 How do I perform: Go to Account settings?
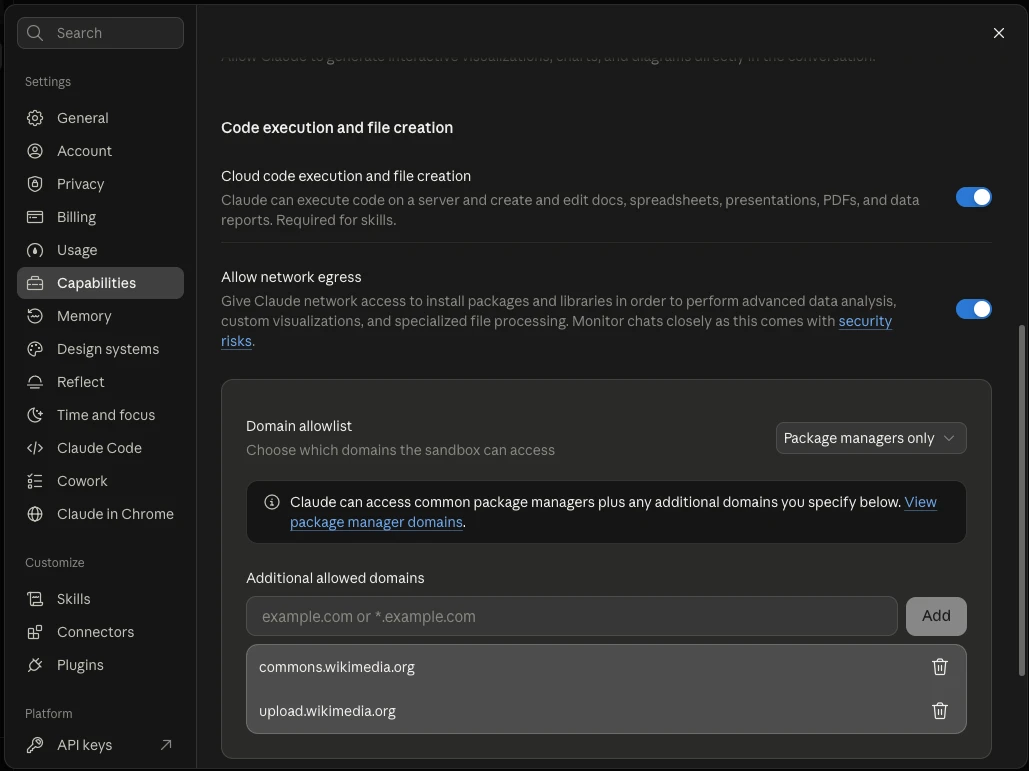tap(100, 151)
